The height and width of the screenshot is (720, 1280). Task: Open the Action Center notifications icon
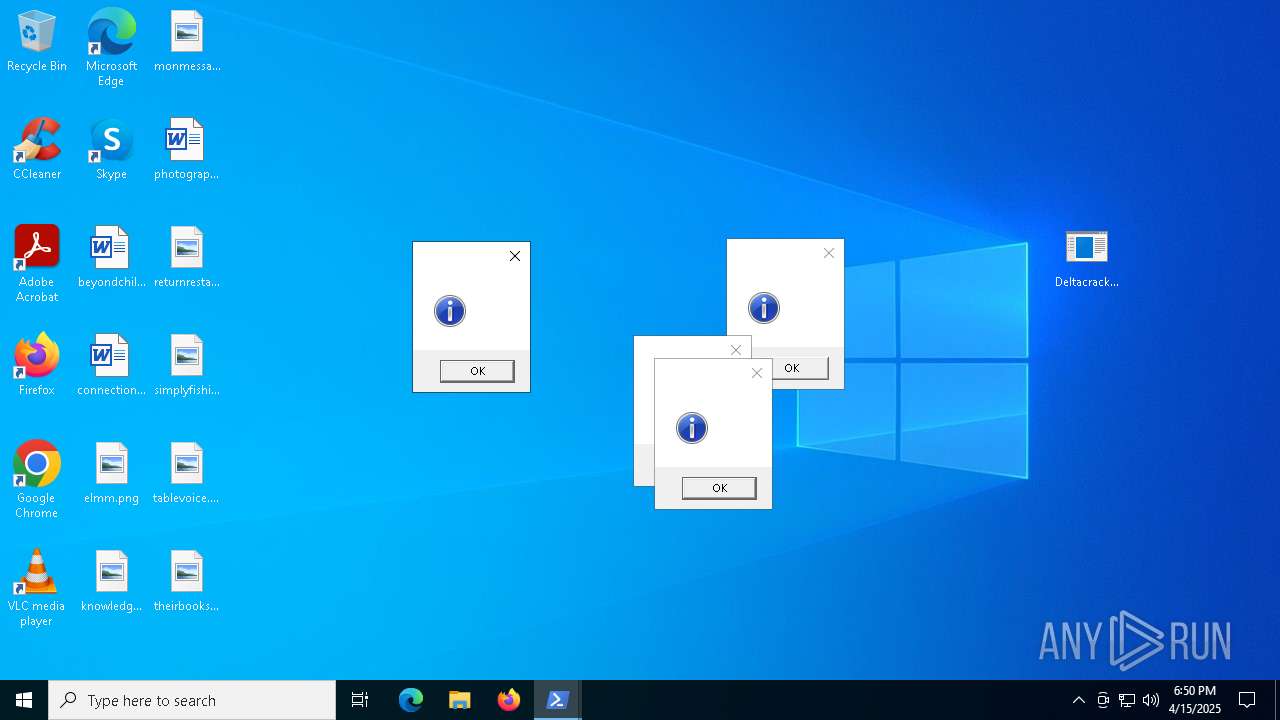tap(1247, 700)
